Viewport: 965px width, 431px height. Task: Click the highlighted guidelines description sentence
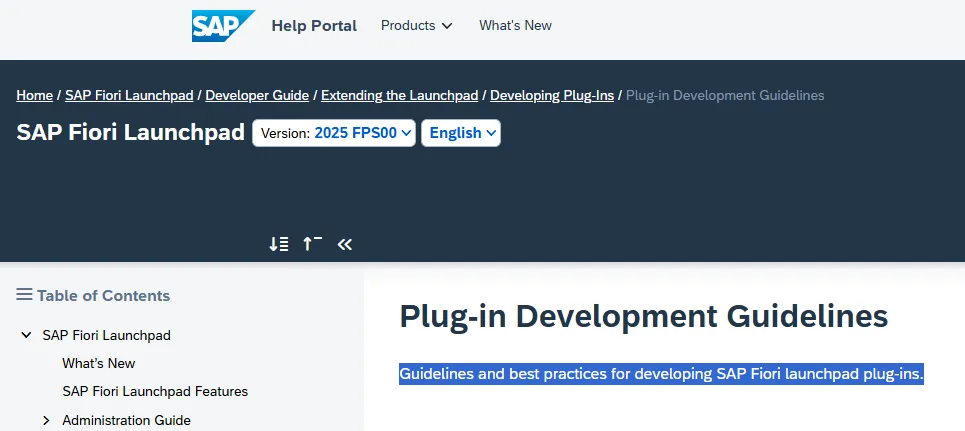pos(662,374)
